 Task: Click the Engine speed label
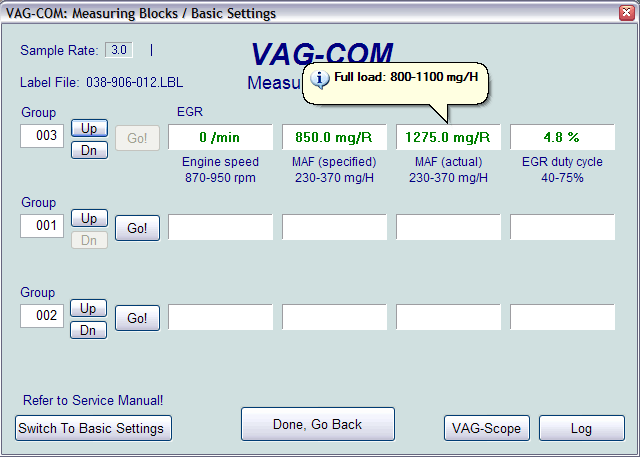[x=220, y=162]
